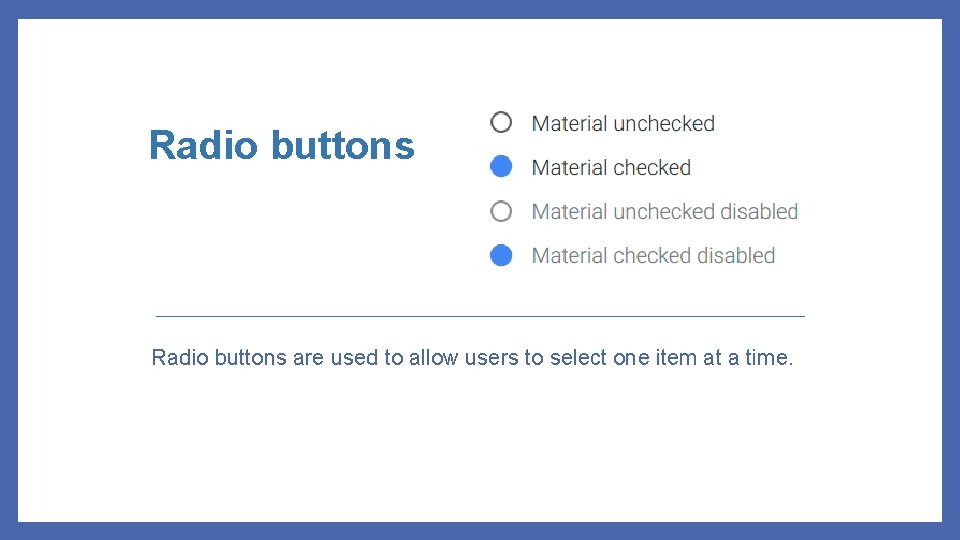Click the word "buttons" in the large heading
Viewport: 960px width, 540px height.
tap(343, 146)
